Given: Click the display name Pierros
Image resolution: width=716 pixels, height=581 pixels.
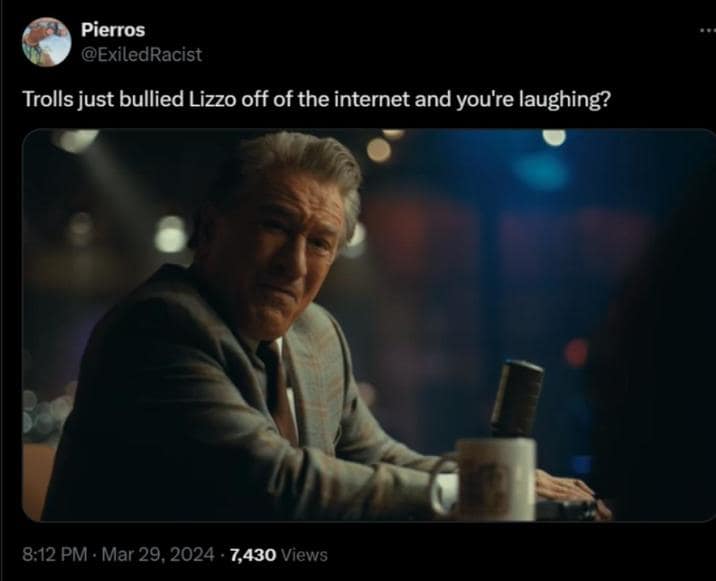Looking at the screenshot, I should [x=113, y=30].
